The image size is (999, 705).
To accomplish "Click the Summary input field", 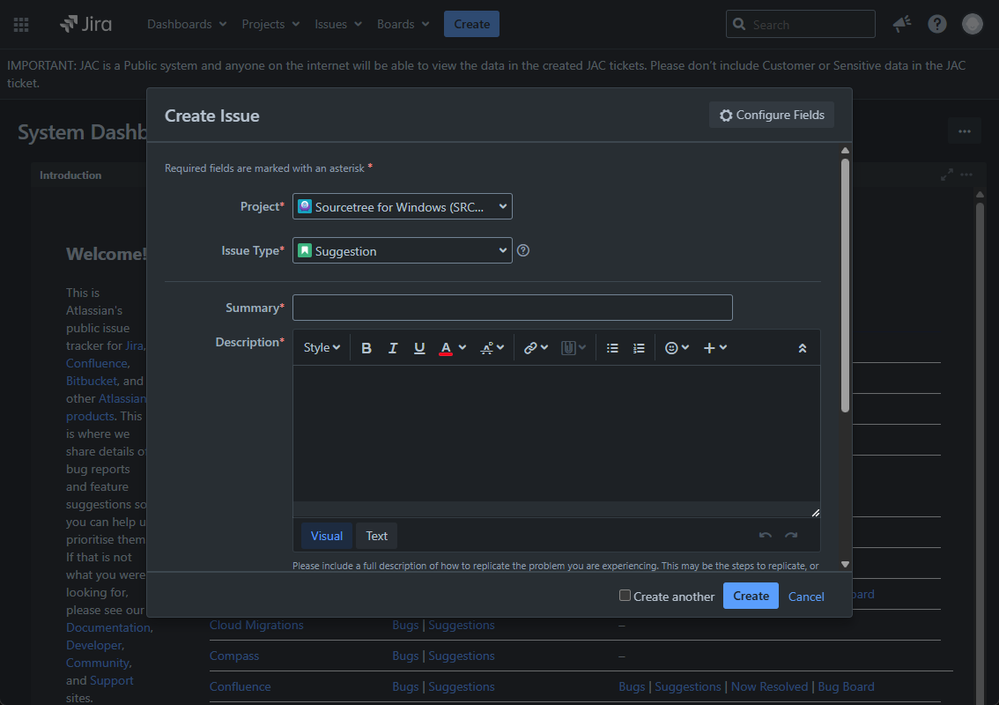I will [512, 308].
